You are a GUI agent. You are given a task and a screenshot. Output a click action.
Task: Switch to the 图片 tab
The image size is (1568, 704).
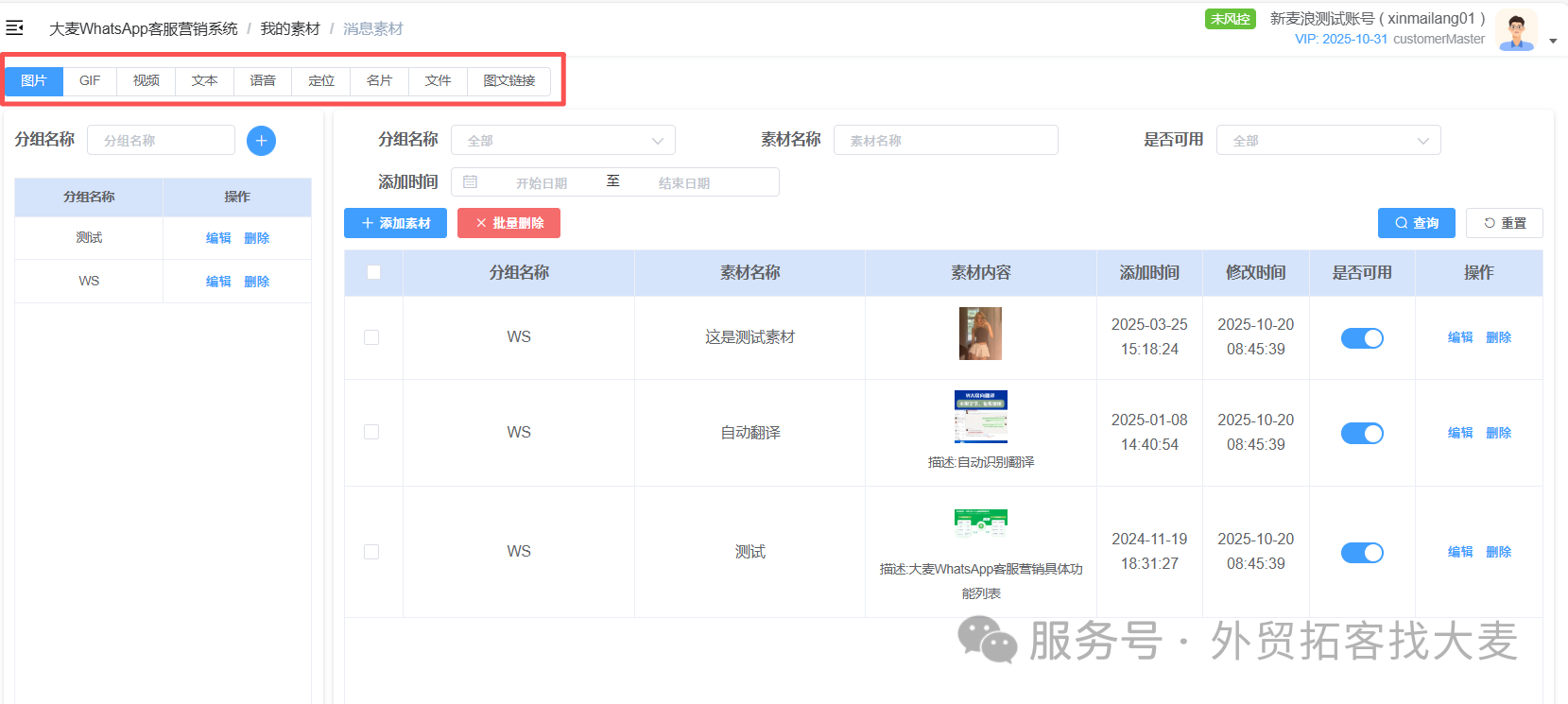(x=34, y=81)
